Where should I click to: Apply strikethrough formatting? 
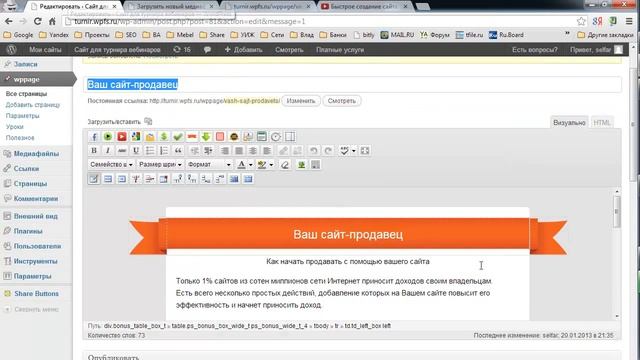(122, 151)
